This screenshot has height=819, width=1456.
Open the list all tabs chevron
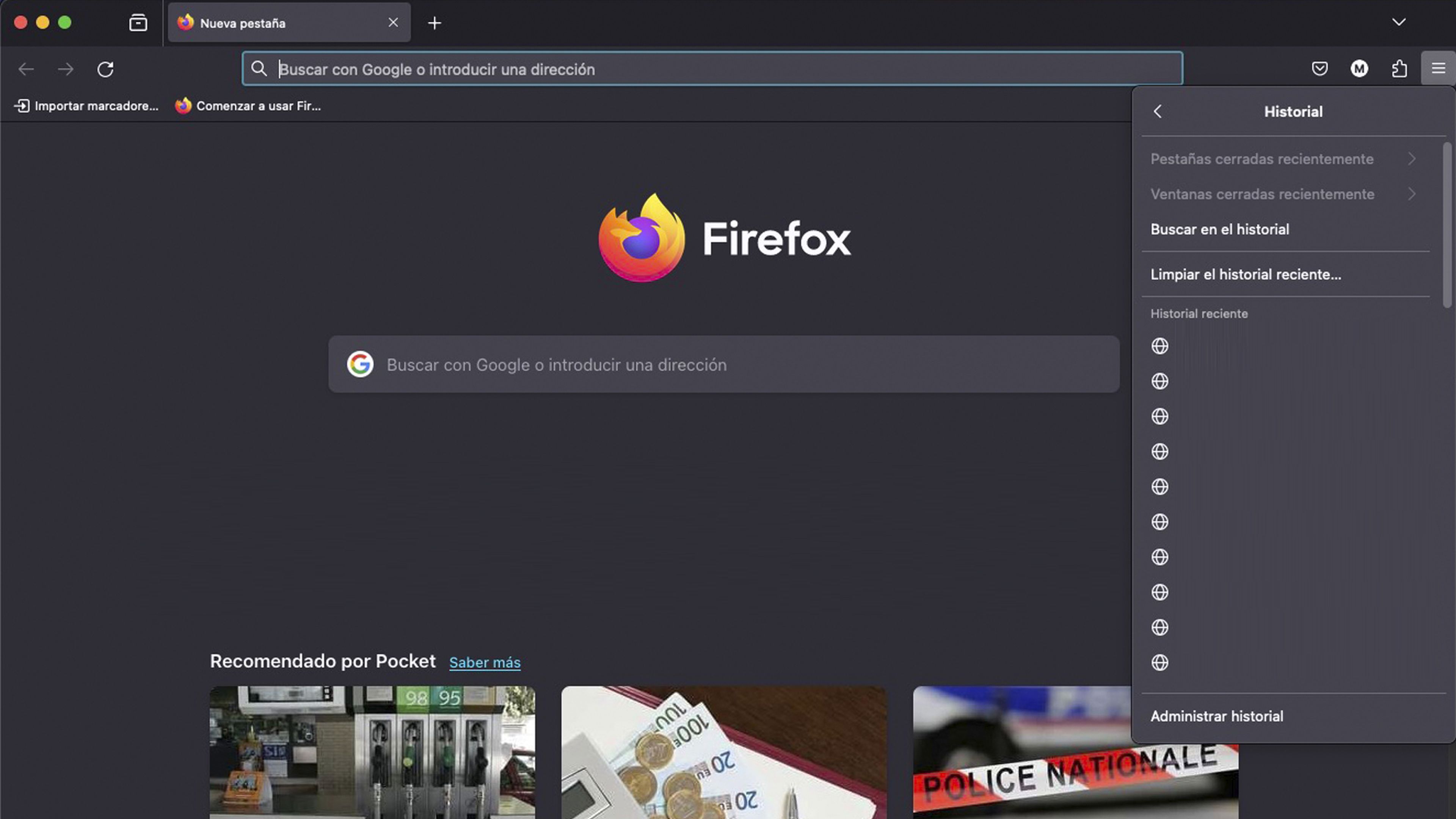point(1399,22)
